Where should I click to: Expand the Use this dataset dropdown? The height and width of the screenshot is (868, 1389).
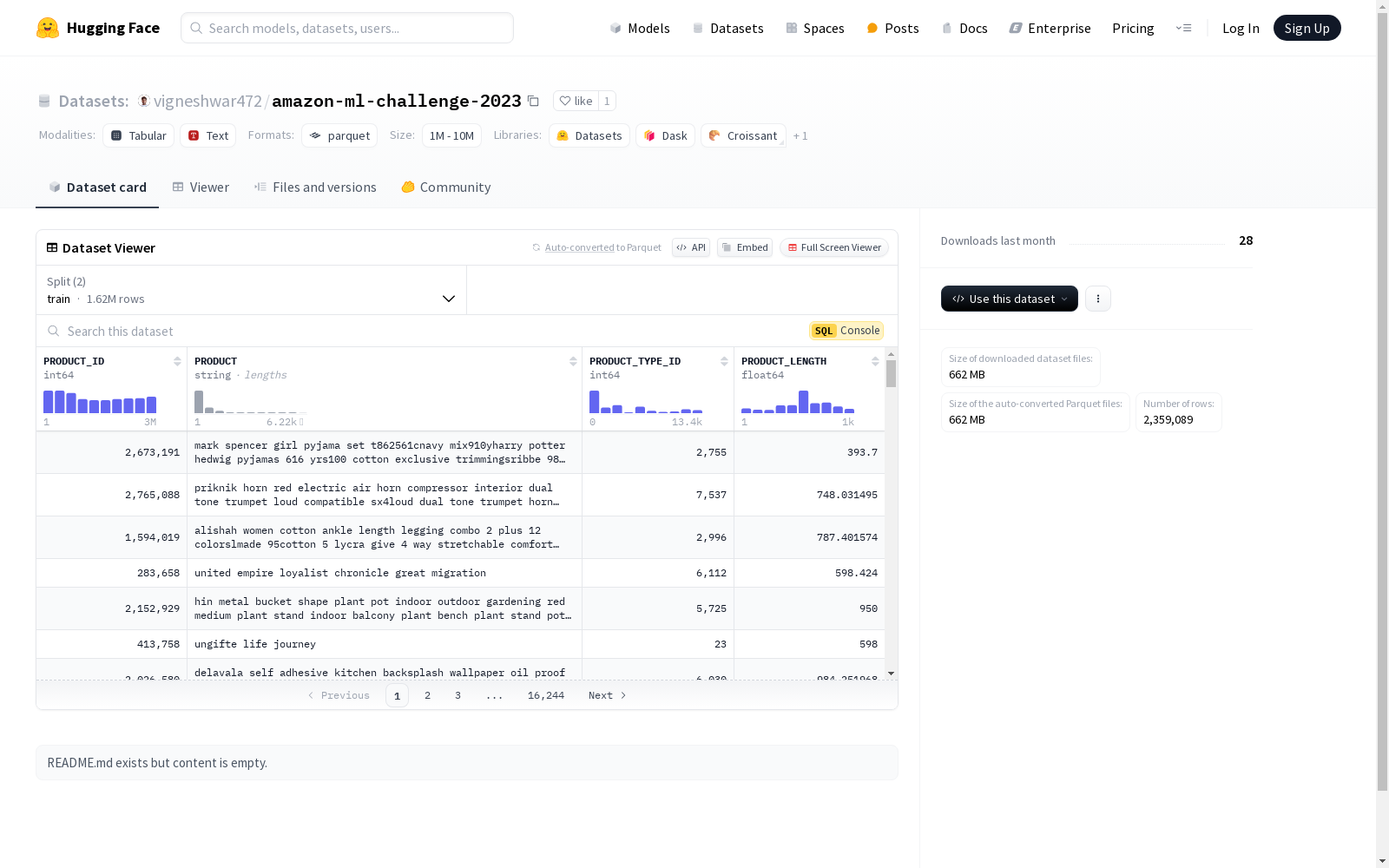[x=1010, y=299]
